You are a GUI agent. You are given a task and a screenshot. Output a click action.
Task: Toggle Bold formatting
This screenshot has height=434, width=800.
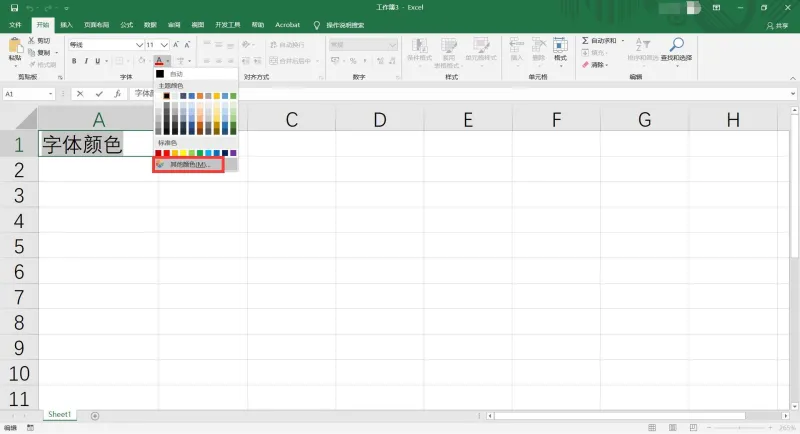click(74, 61)
